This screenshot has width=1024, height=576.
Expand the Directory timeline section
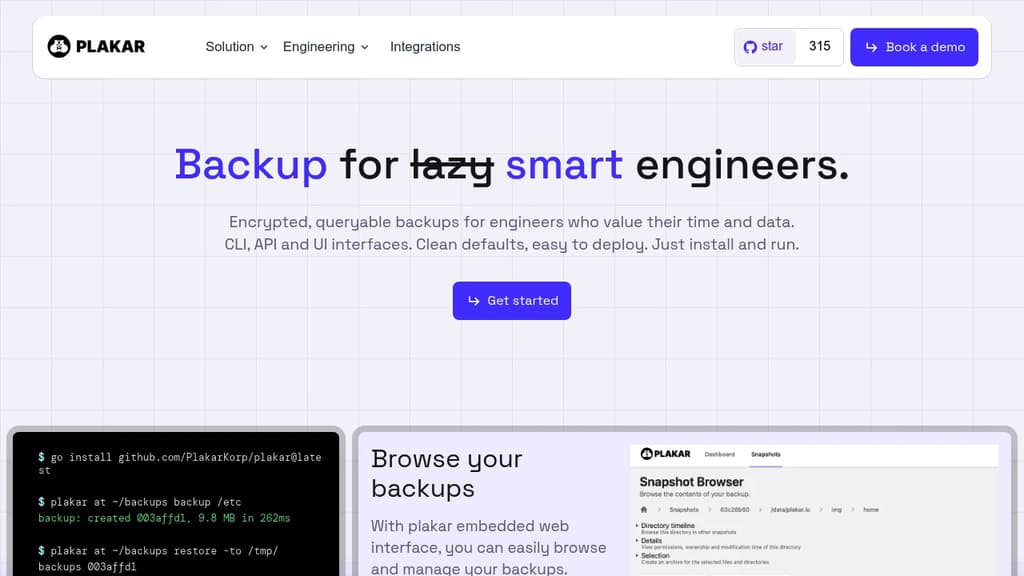tap(666, 525)
